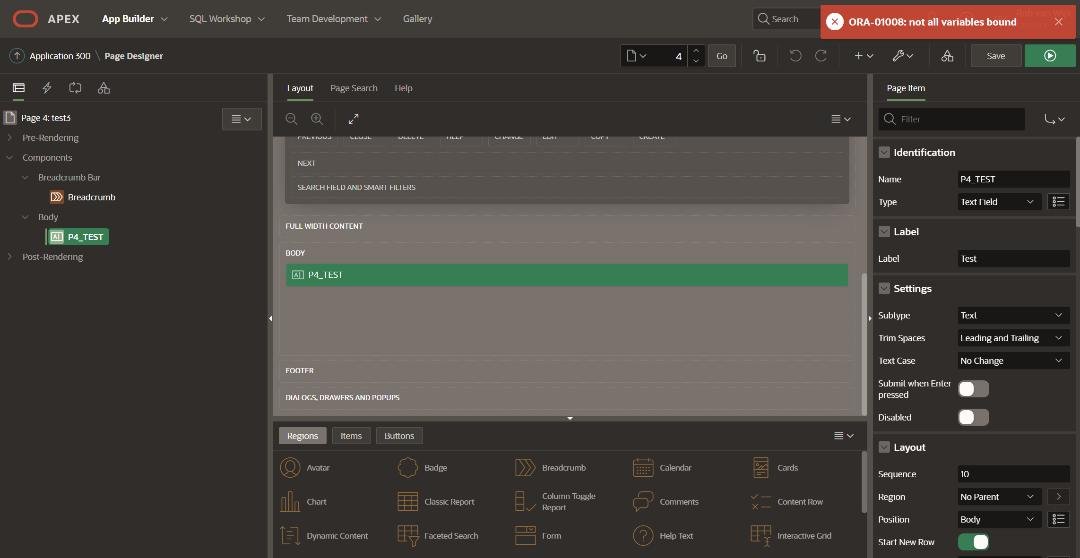This screenshot has width=1080, height=558.
Task: Select the Badge region icon
Action: 408,468
